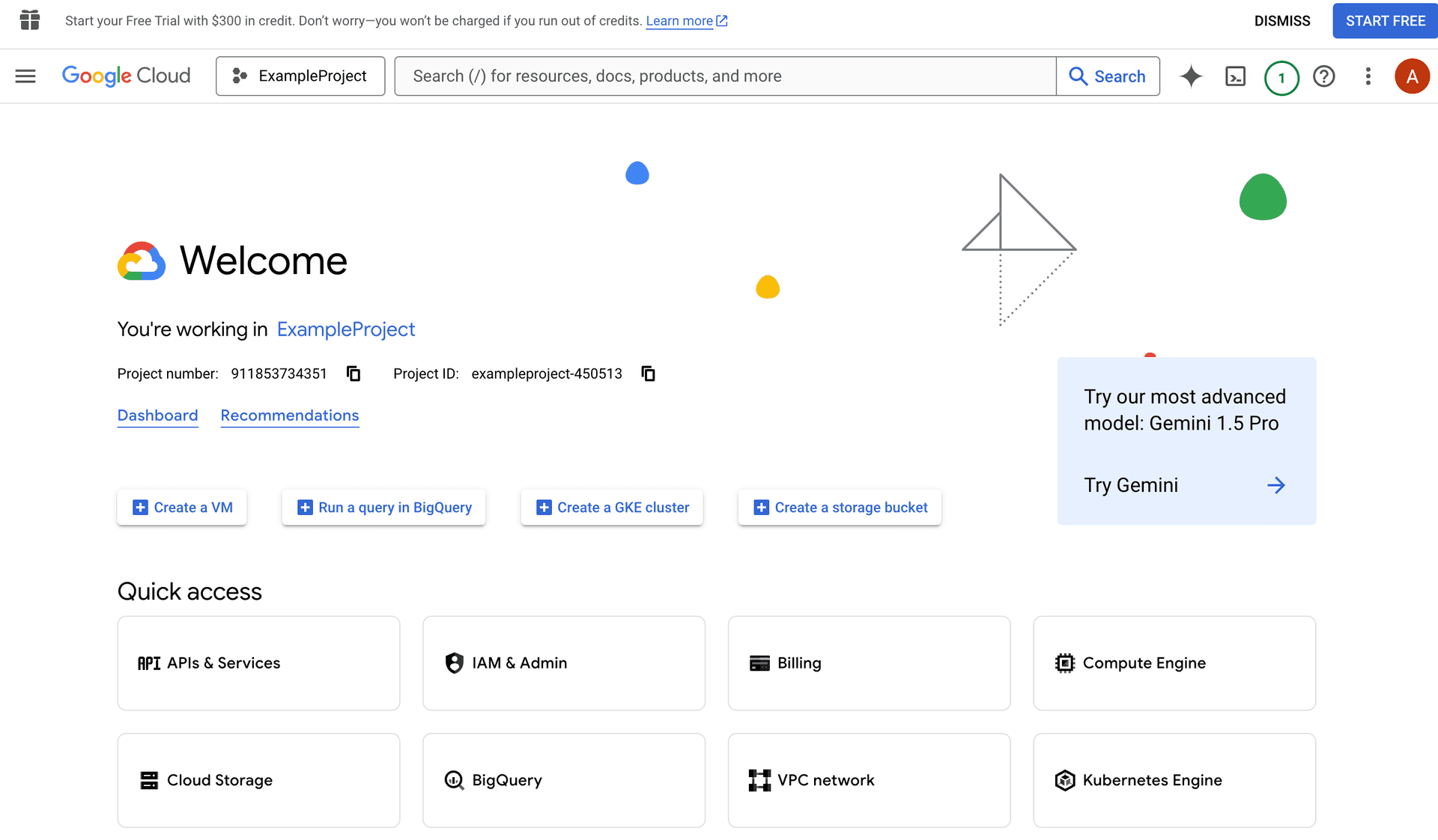Click the IAM shield icon
The height and width of the screenshot is (840, 1438).
[454, 663]
